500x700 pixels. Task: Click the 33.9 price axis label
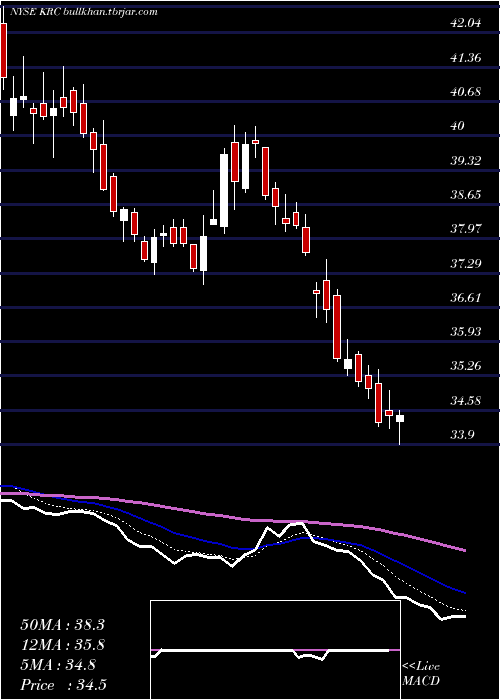click(462, 434)
